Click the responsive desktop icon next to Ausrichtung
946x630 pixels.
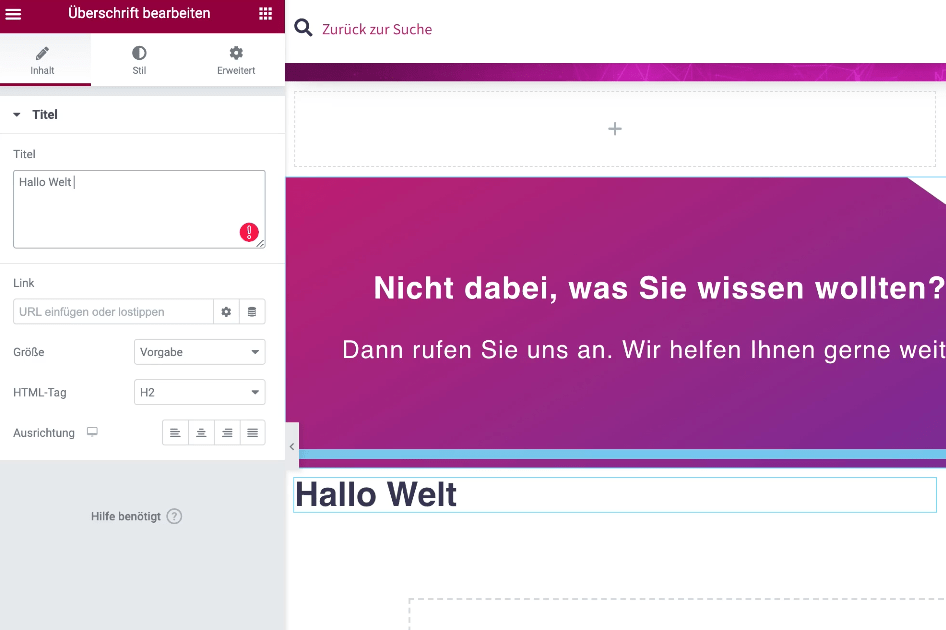[x=92, y=433]
